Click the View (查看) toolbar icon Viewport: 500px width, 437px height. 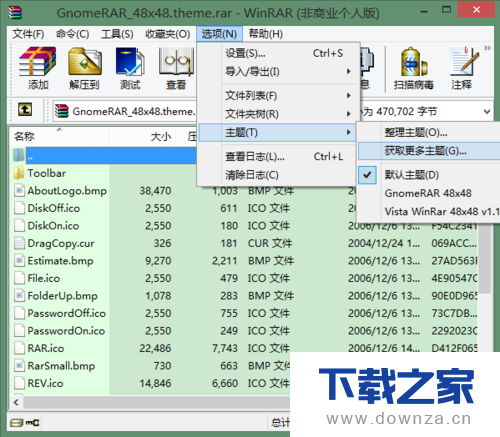click(x=176, y=61)
